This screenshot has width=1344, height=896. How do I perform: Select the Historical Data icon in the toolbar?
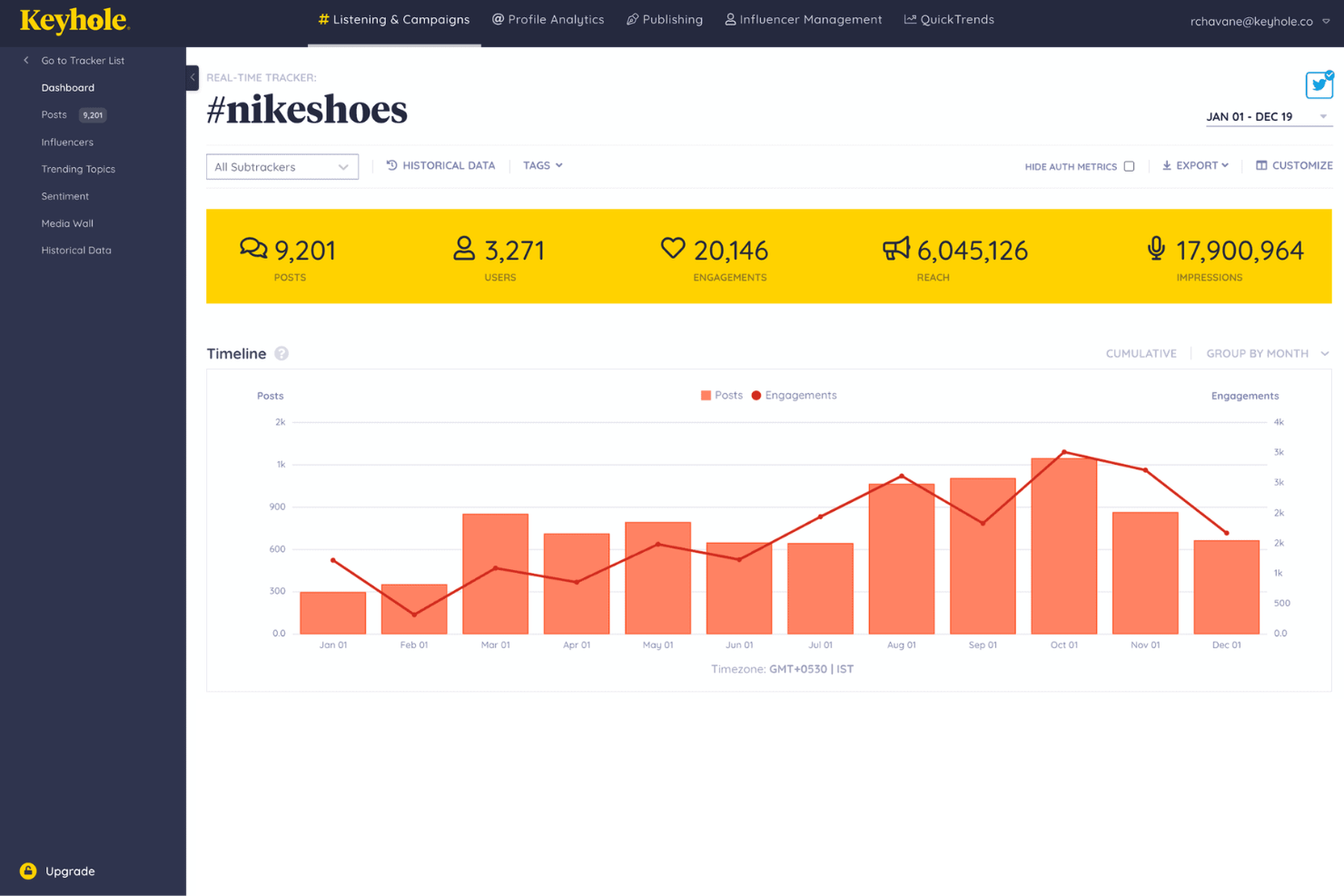391,165
